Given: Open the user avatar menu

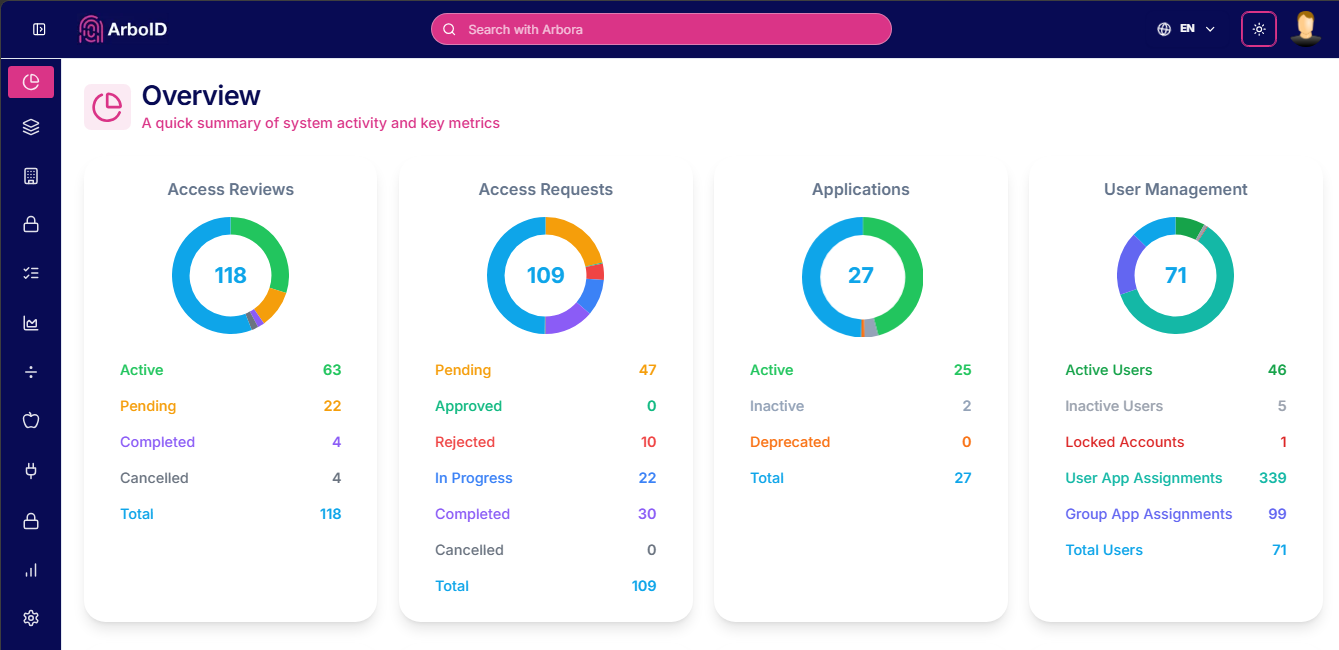Looking at the screenshot, I should 1306,29.
